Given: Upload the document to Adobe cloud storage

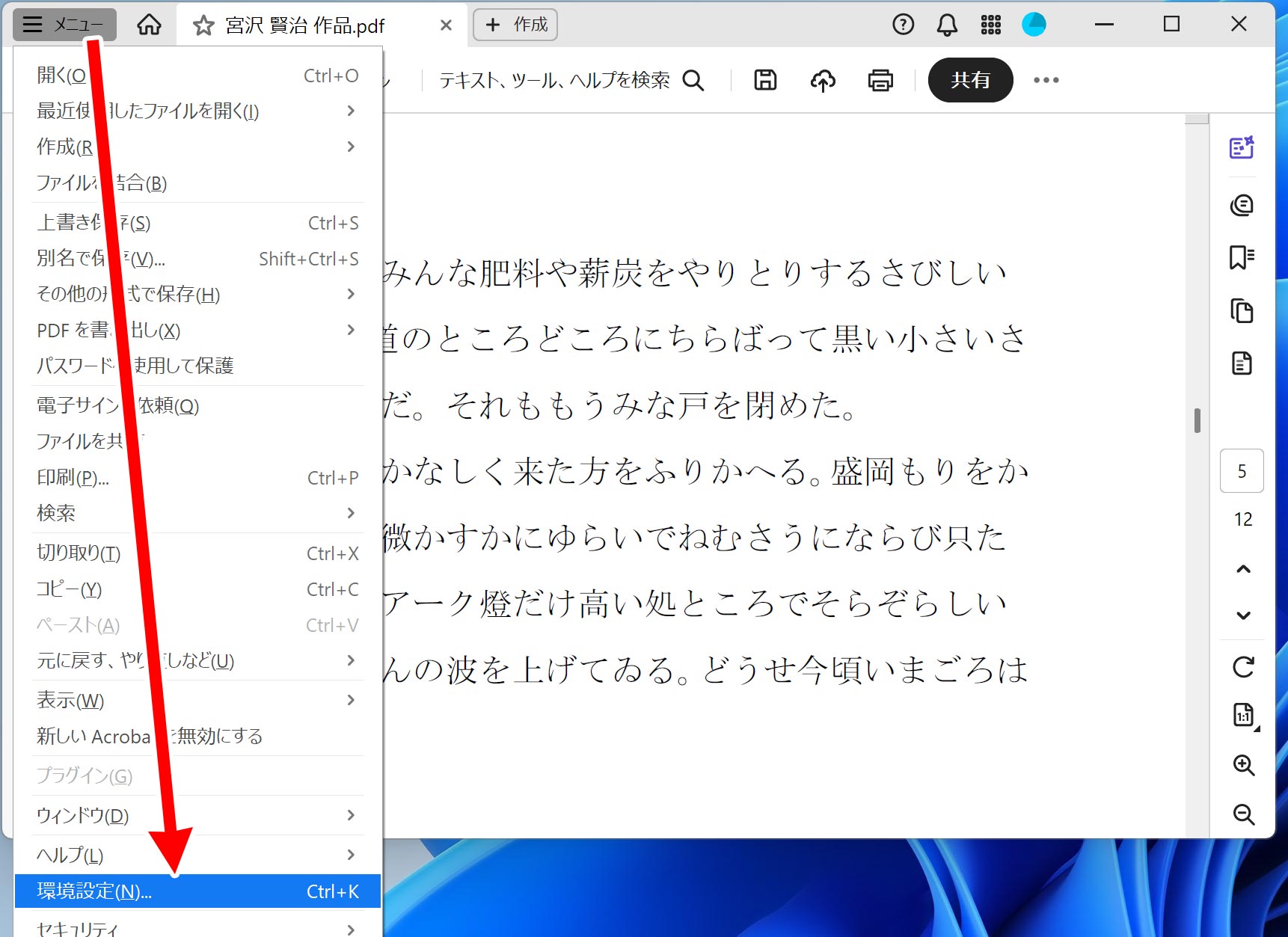Looking at the screenshot, I should [x=823, y=80].
